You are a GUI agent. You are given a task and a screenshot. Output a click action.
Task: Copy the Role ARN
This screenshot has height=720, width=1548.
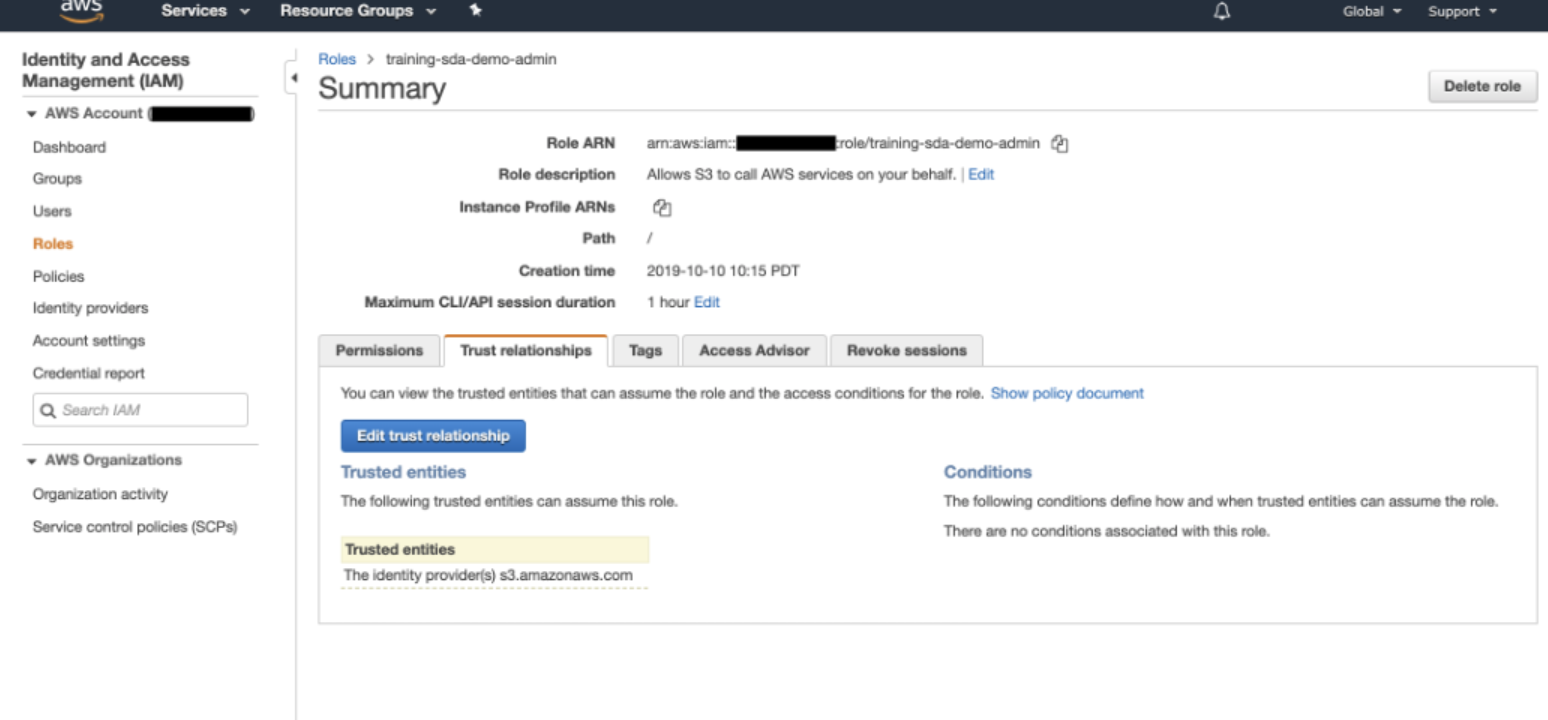tap(1060, 144)
